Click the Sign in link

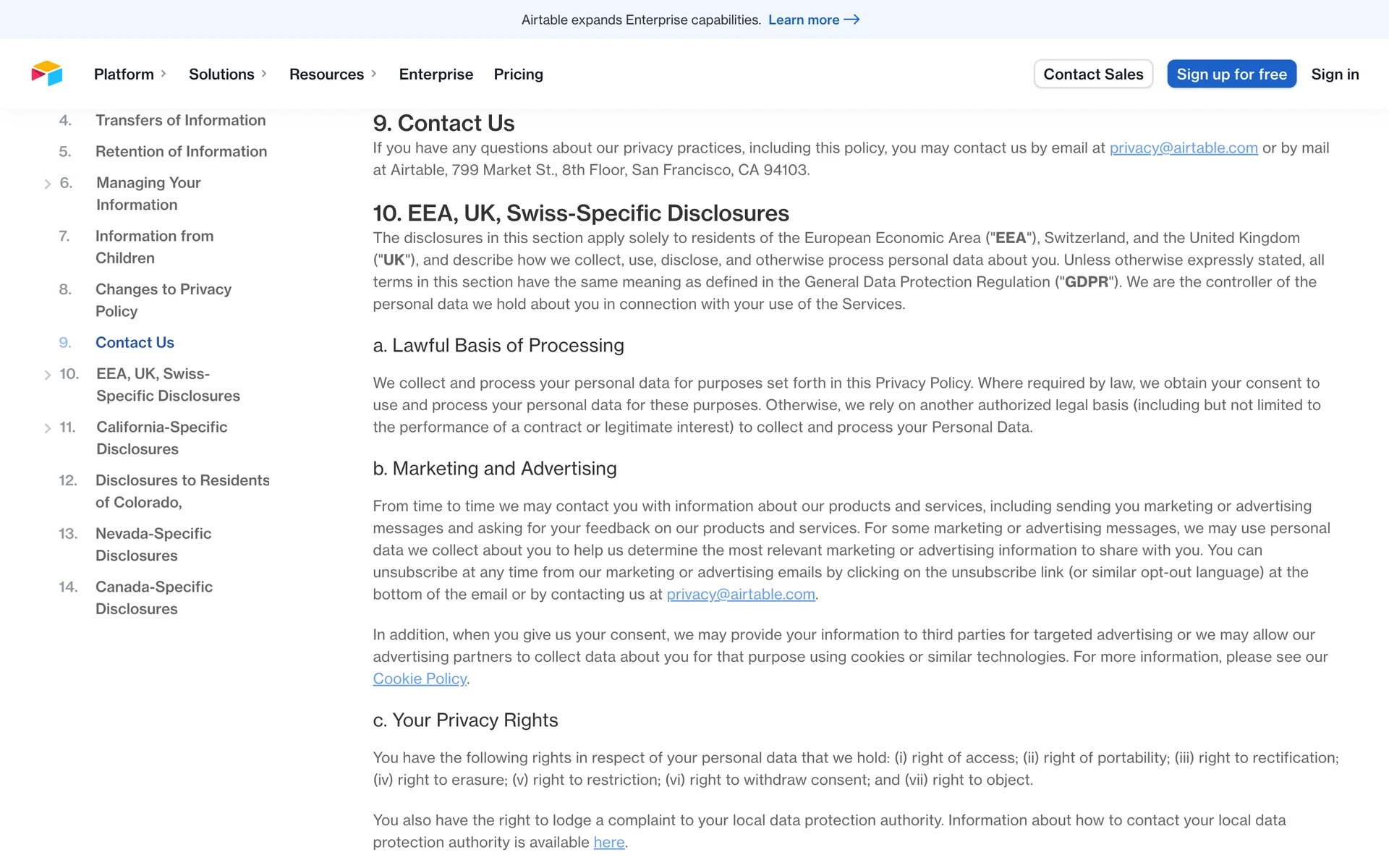pos(1335,74)
